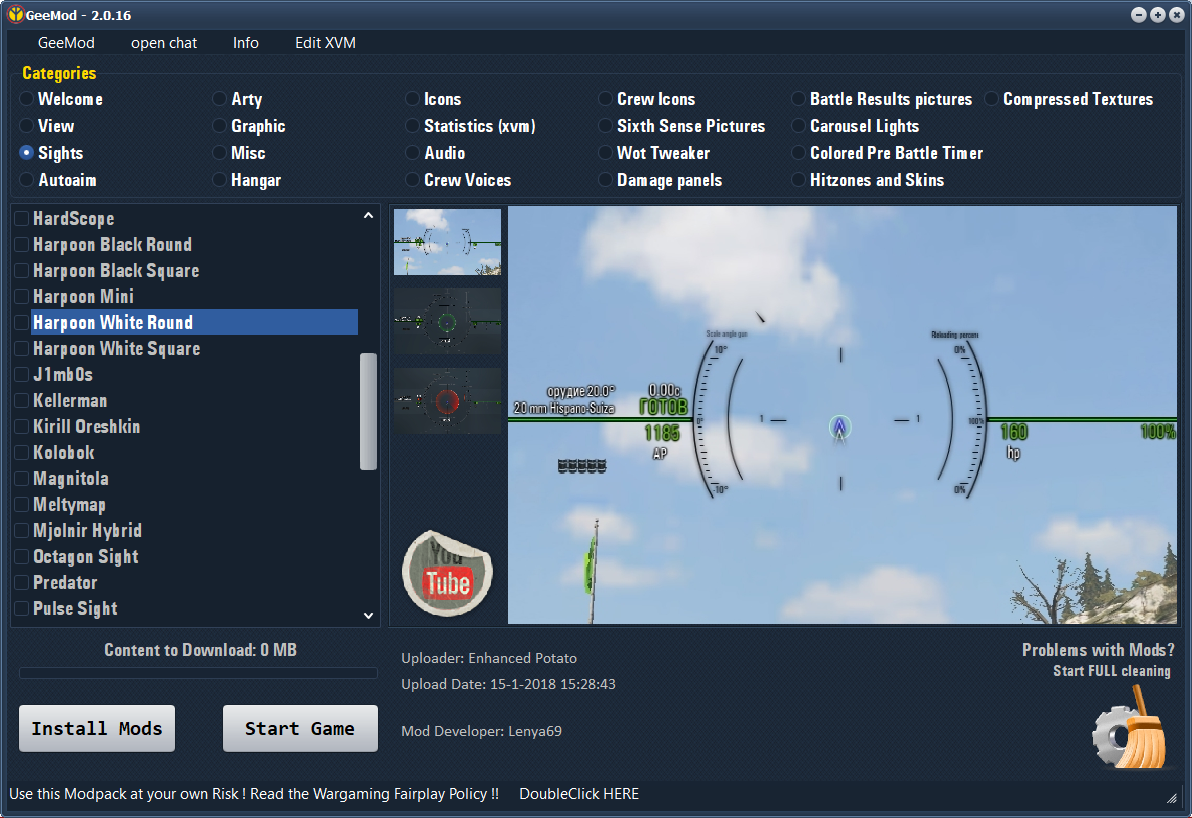Screen dimensions: 1192x818
Task: Click the Install Mods button
Action: pos(97,728)
